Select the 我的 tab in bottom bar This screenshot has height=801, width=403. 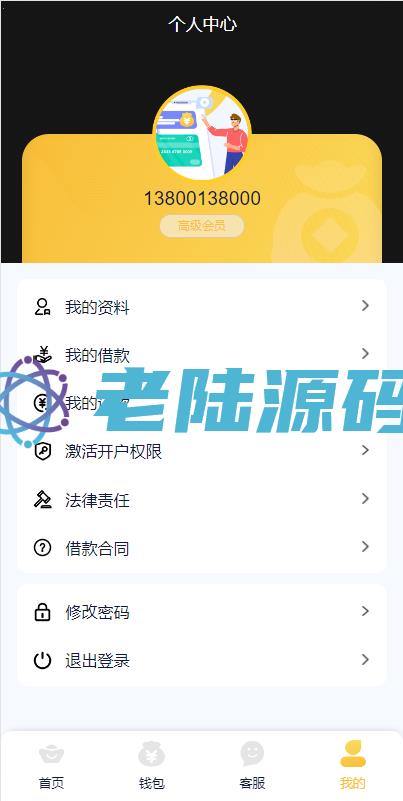pyautogui.click(x=353, y=766)
